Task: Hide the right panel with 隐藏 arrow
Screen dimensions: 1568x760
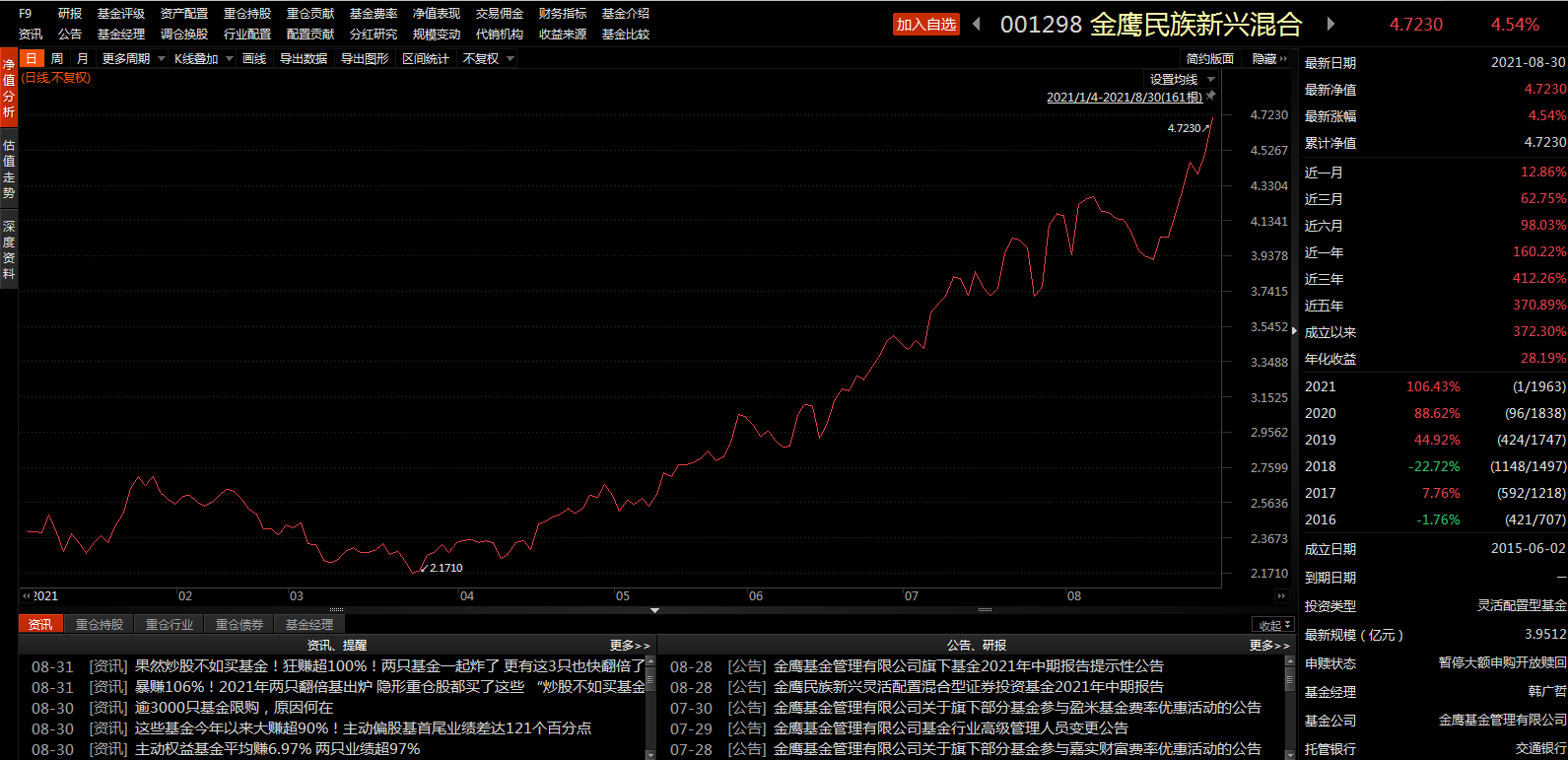Action: pos(1269,59)
